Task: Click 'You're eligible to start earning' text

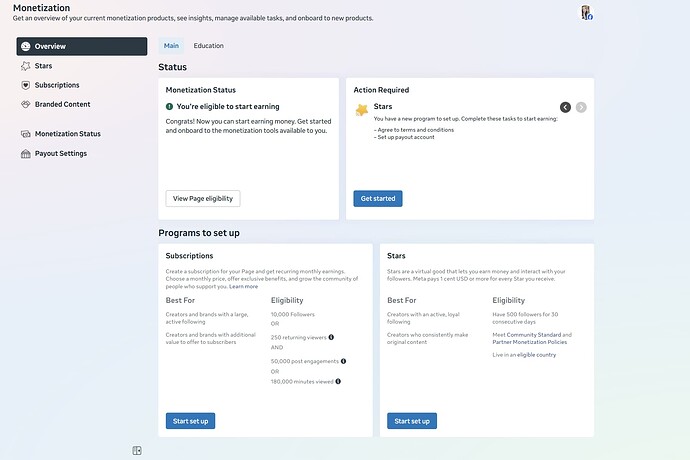Action: (x=228, y=107)
